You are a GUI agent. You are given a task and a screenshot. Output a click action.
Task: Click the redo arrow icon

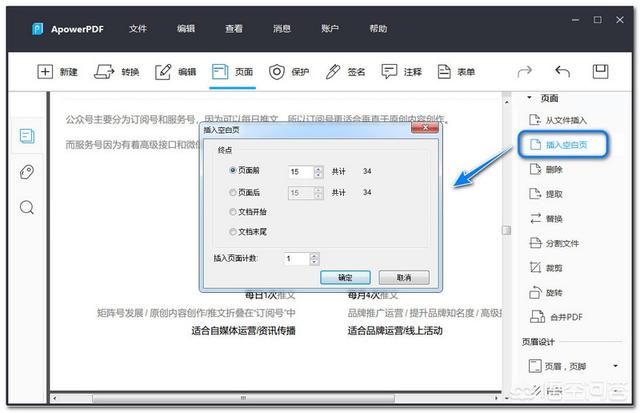pyautogui.click(x=524, y=72)
